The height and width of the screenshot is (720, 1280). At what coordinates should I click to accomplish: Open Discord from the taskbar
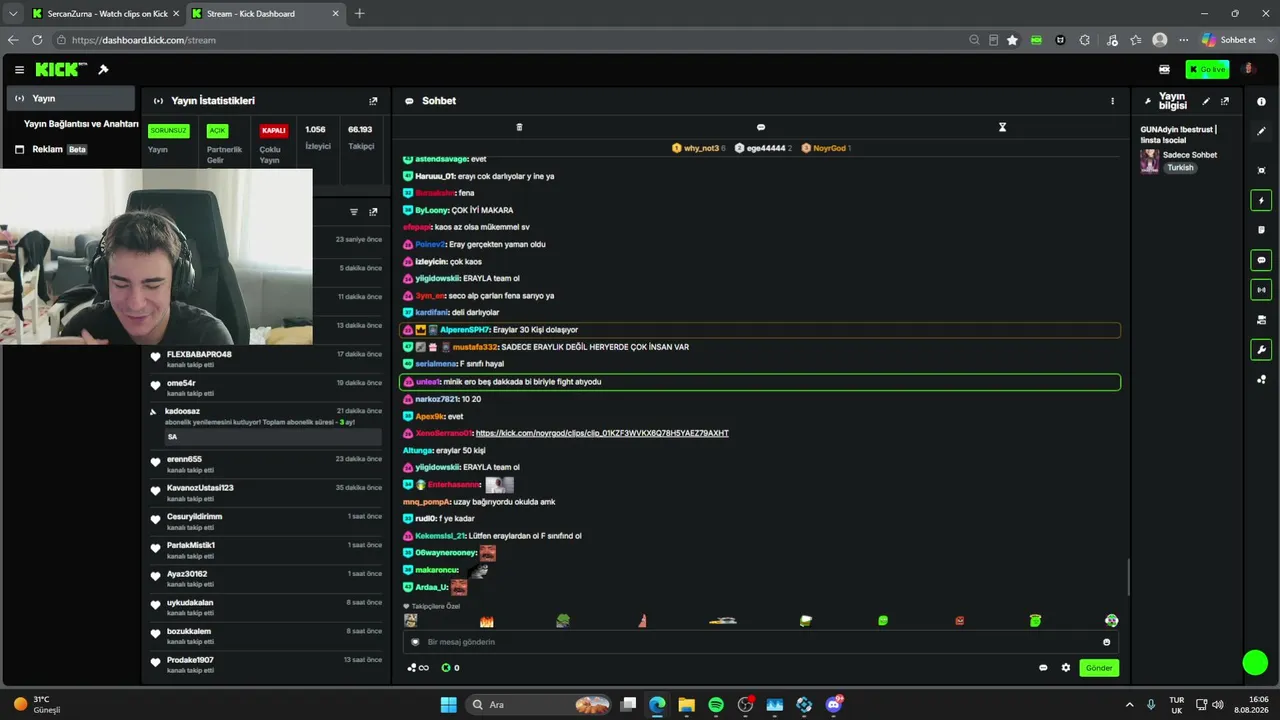tap(834, 705)
